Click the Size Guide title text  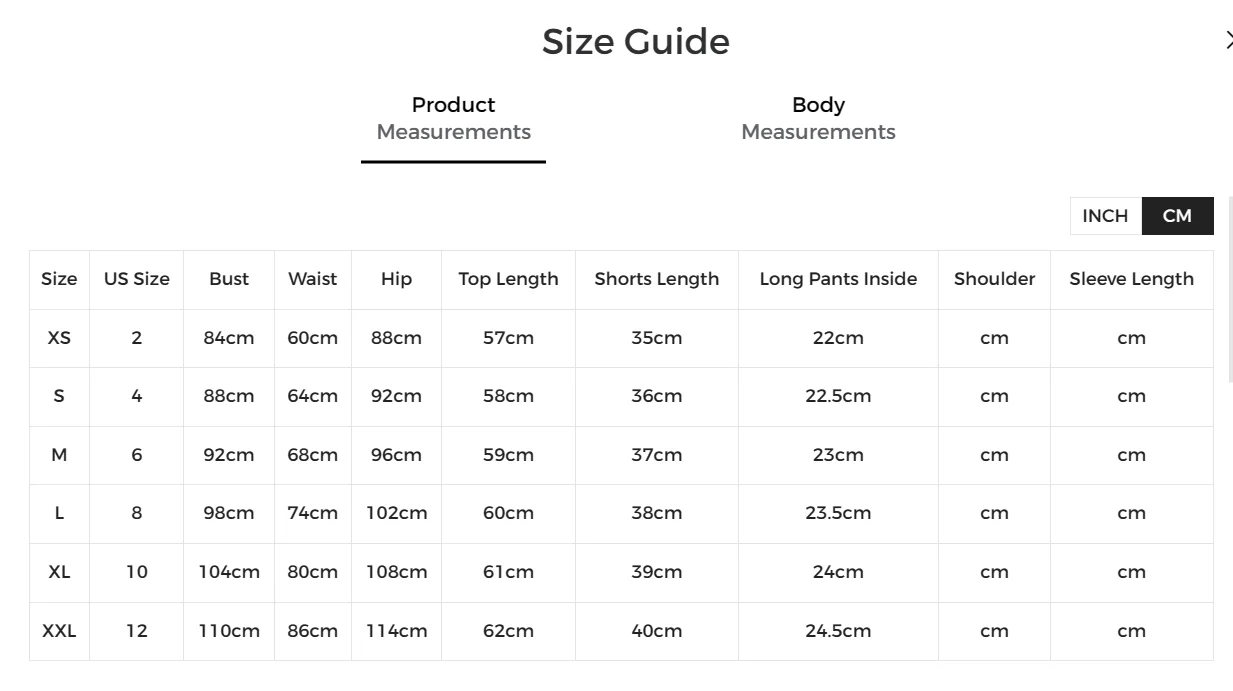(636, 41)
